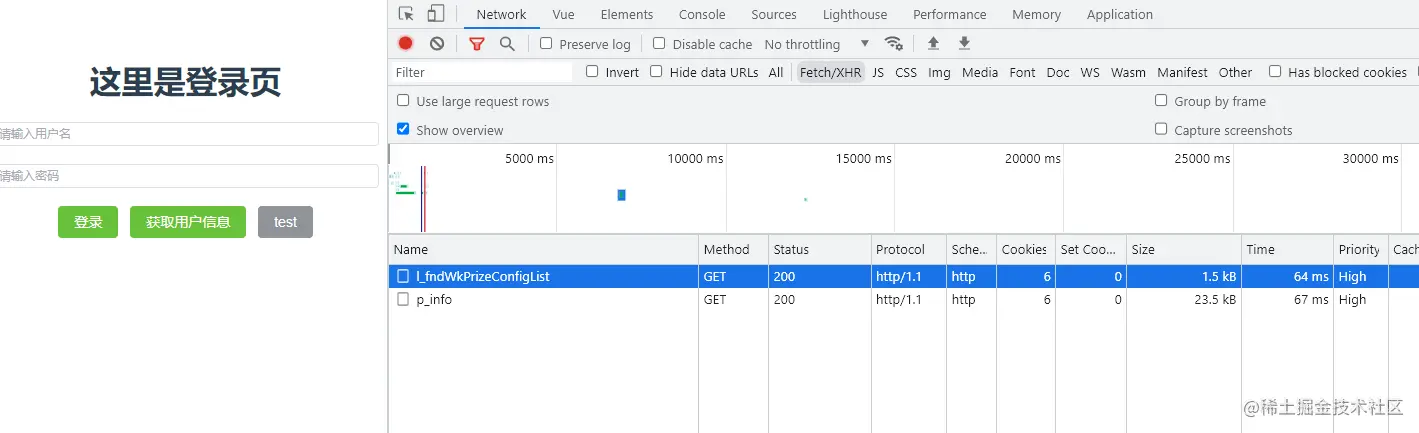Enable Group by frame checkbox
The image size is (1419, 433).
coord(1161,100)
